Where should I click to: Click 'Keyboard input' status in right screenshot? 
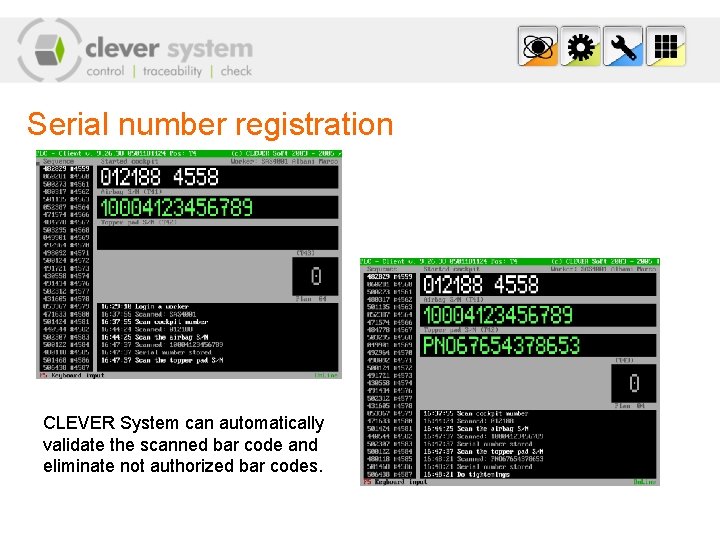click(400, 482)
